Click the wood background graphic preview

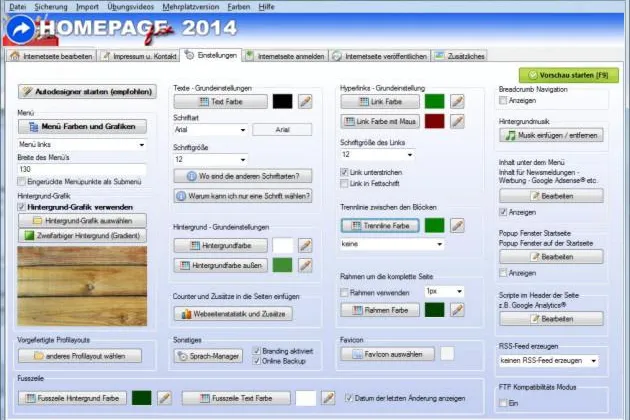pos(82,286)
